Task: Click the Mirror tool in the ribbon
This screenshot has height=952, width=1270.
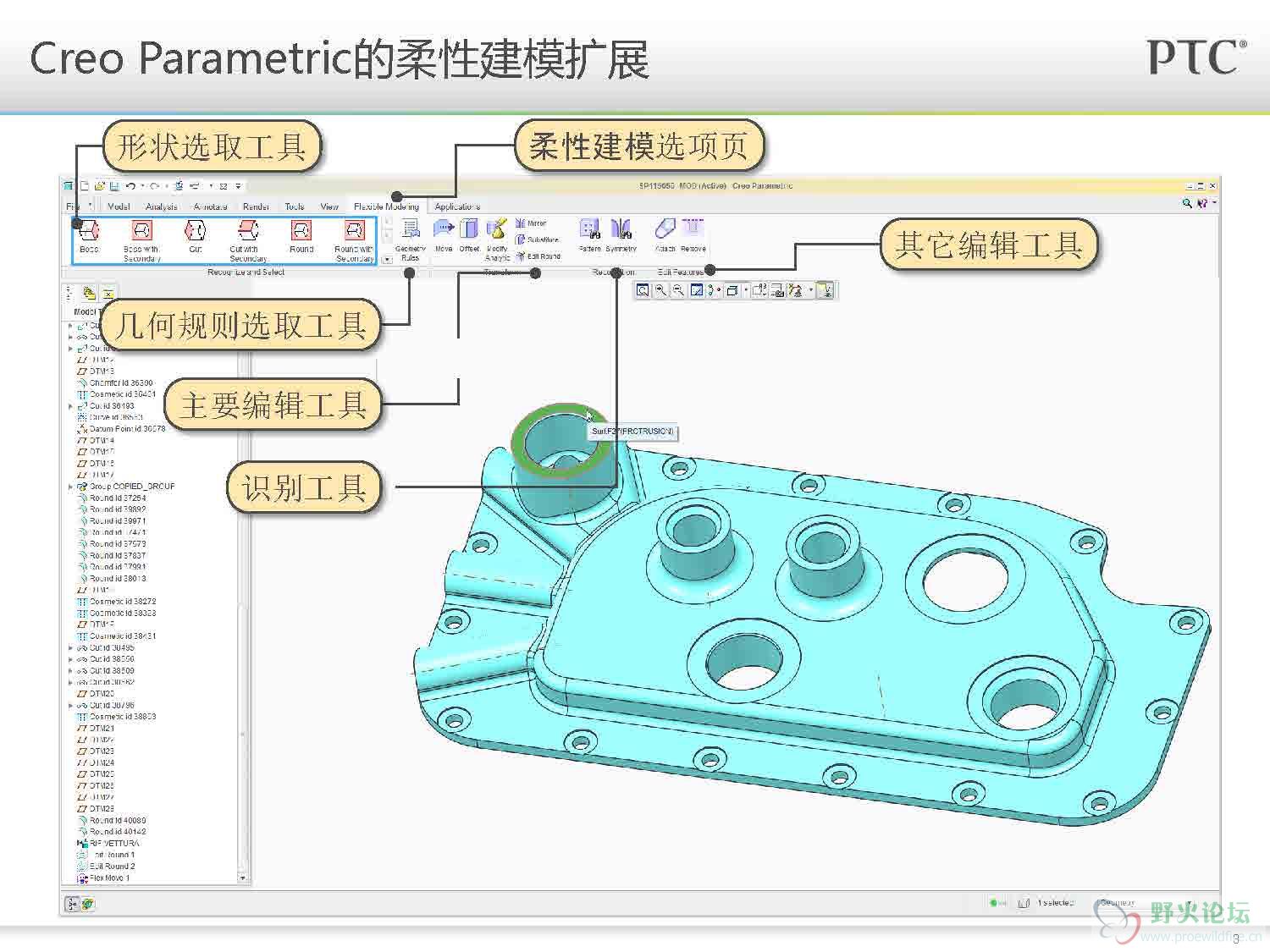Action: (531, 223)
